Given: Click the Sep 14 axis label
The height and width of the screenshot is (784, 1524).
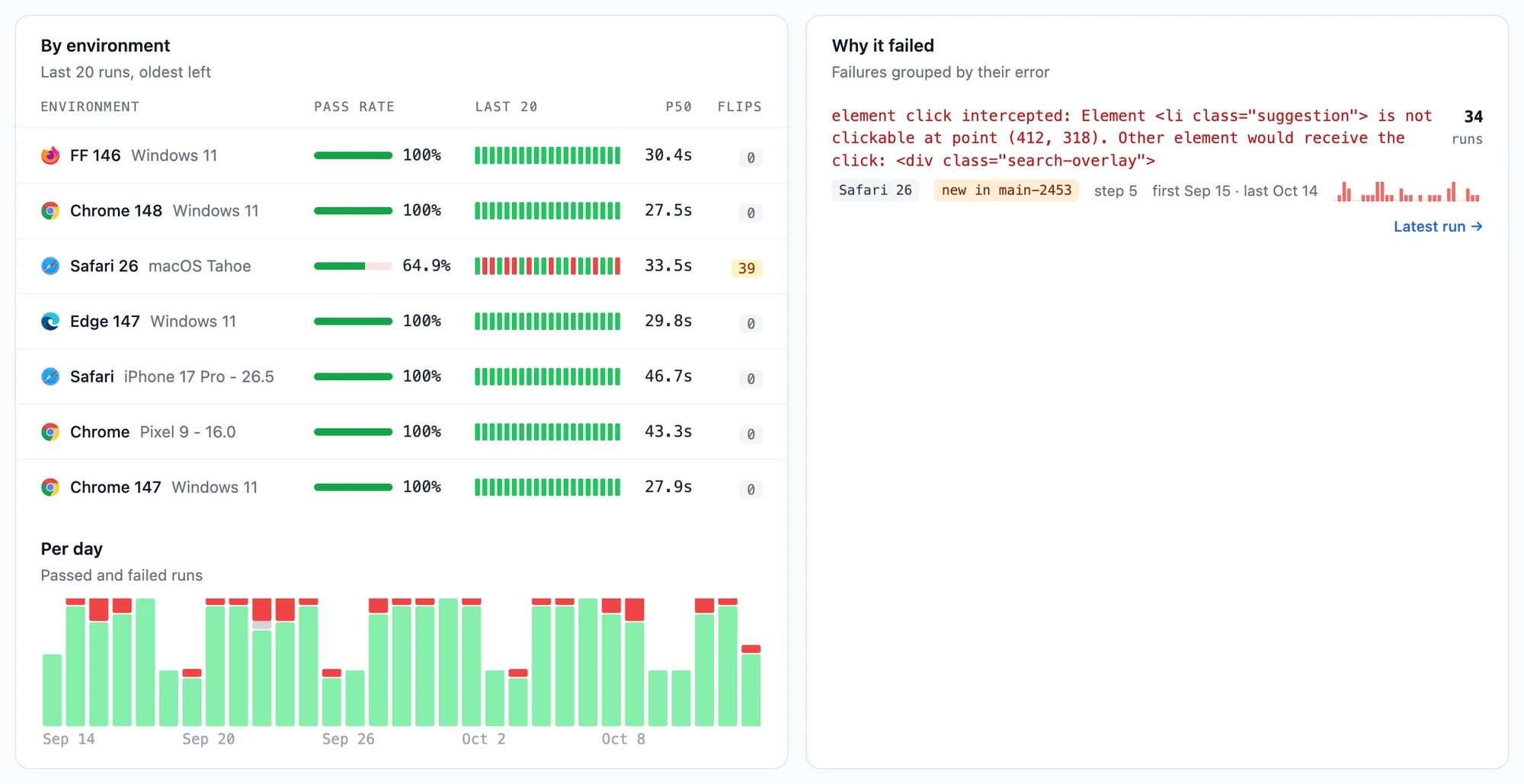Looking at the screenshot, I should click(x=69, y=739).
